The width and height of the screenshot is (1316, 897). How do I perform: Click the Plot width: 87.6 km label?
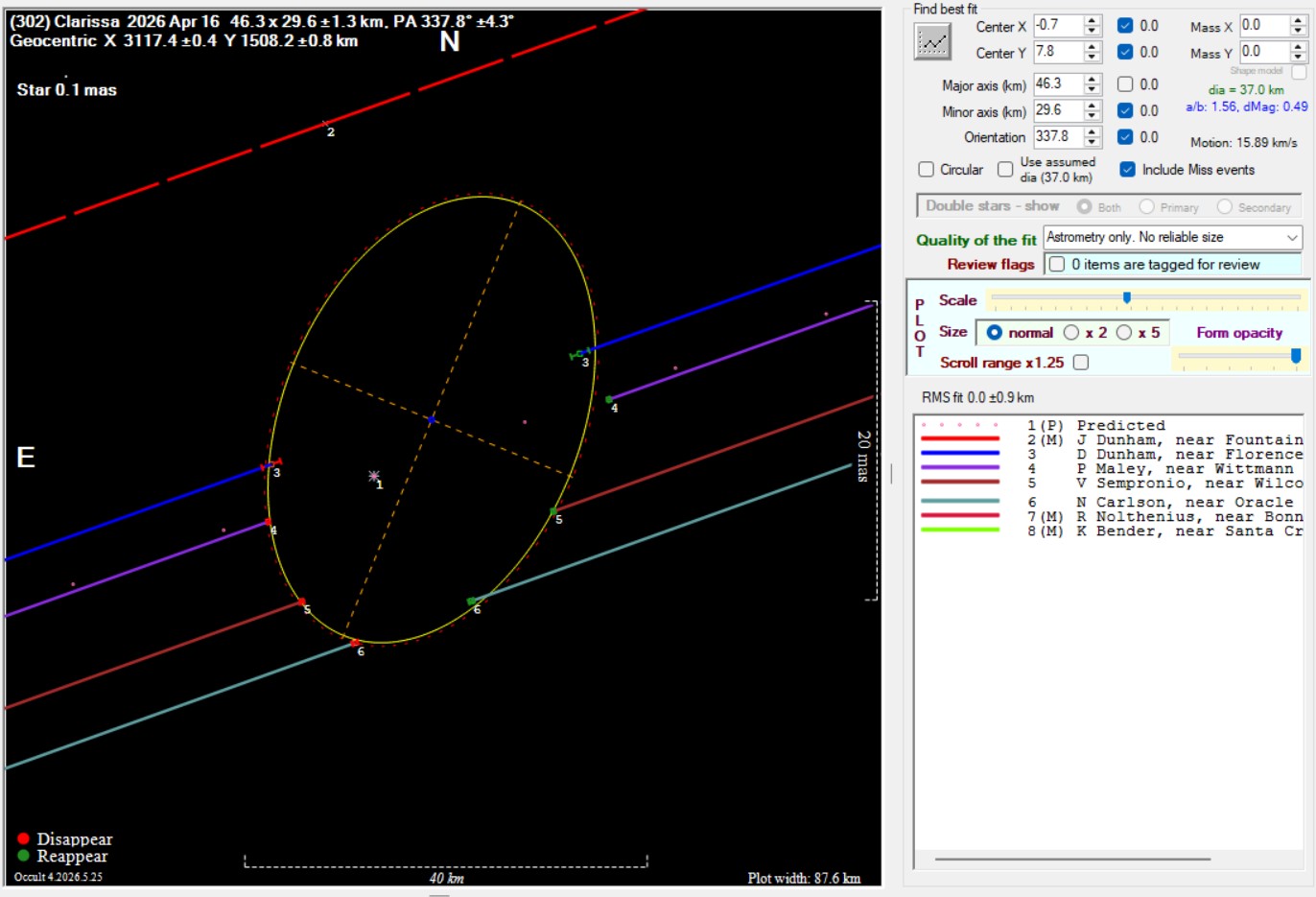[804, 878]
